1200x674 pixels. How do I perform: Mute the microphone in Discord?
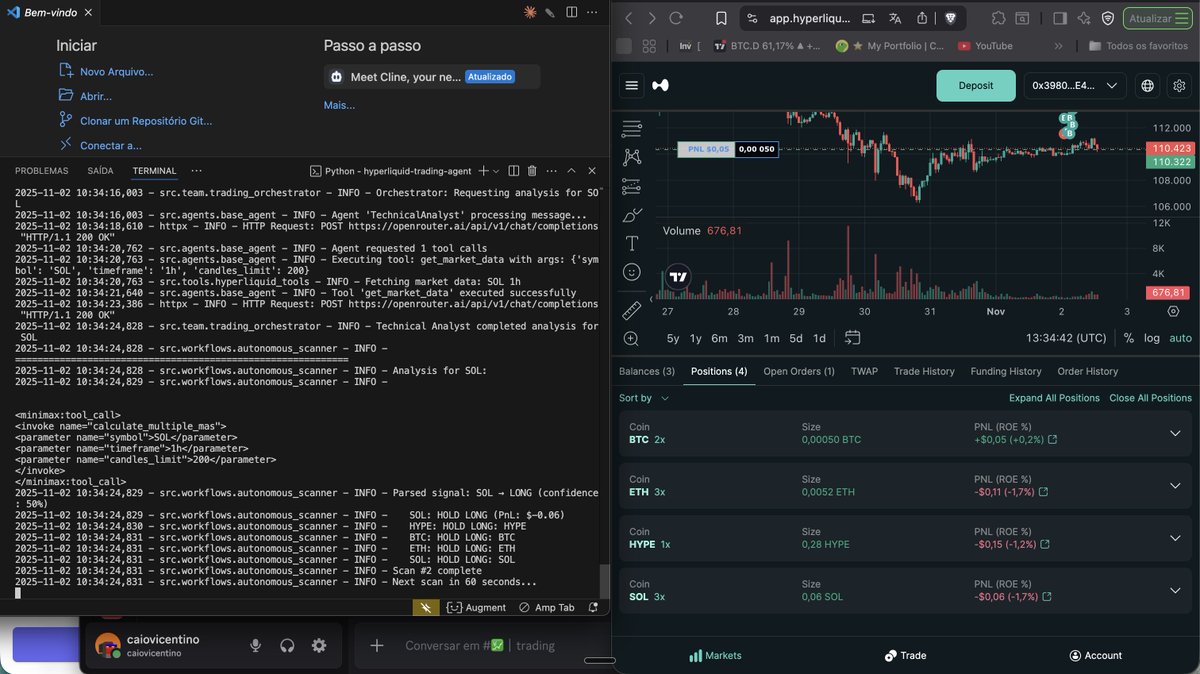pos(256,646)
